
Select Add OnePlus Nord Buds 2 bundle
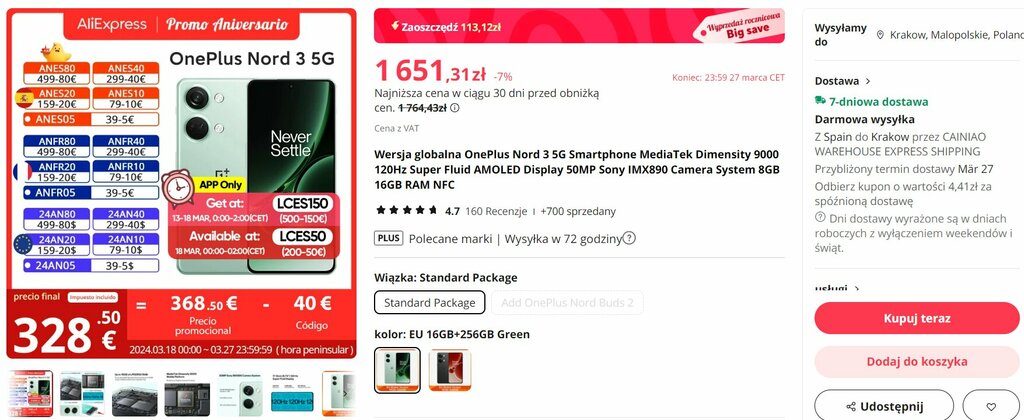point(567,302)
